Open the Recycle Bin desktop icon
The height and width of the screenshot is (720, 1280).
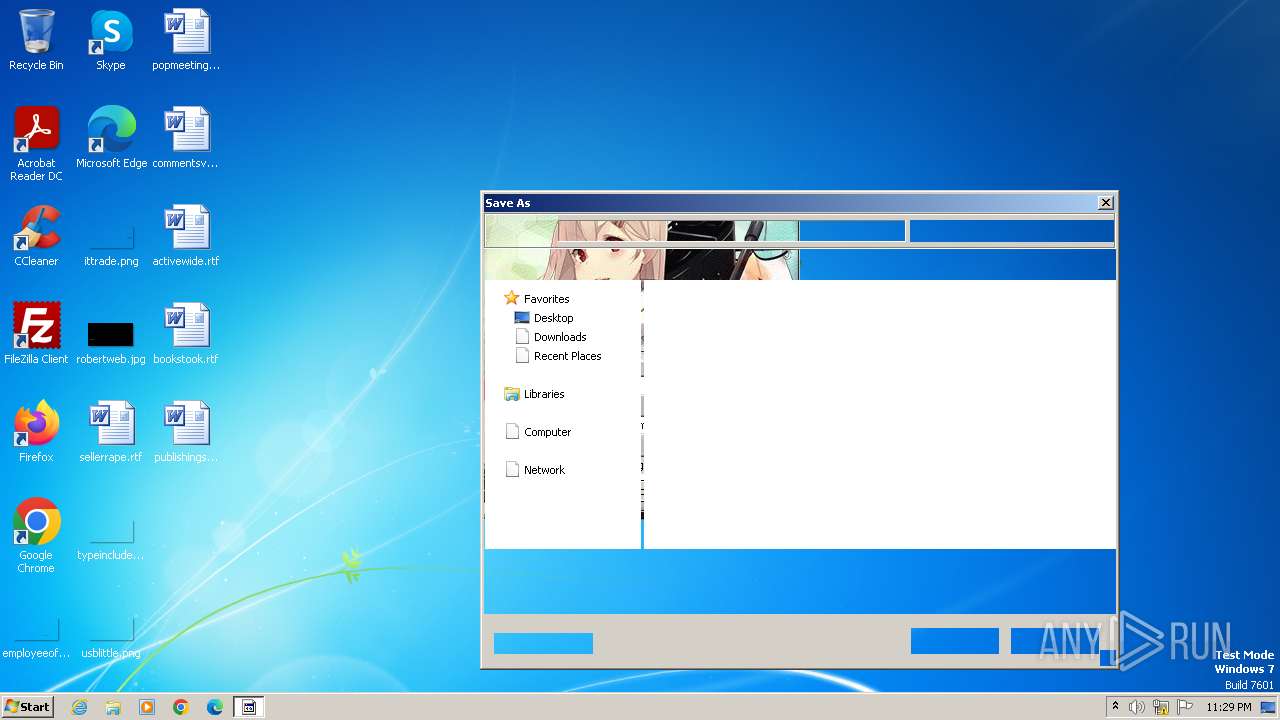click(x=36, y=40)
